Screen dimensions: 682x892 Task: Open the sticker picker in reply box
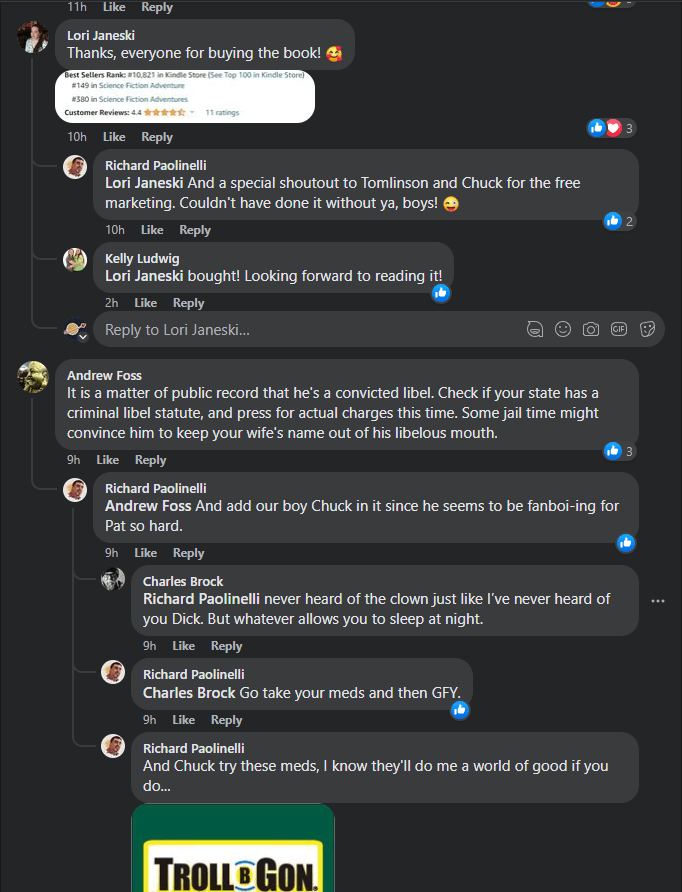tap(647, 329)
